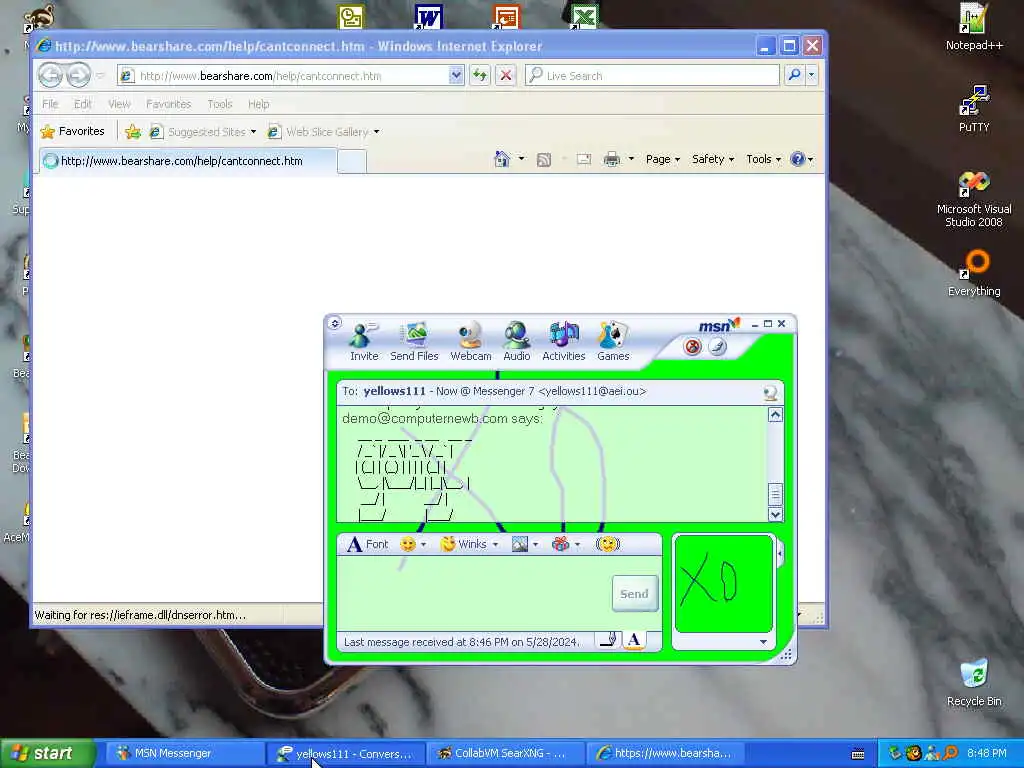Open a new tab in Internet Explorer
The image size is (1024, 768).
tap(352, 161)
